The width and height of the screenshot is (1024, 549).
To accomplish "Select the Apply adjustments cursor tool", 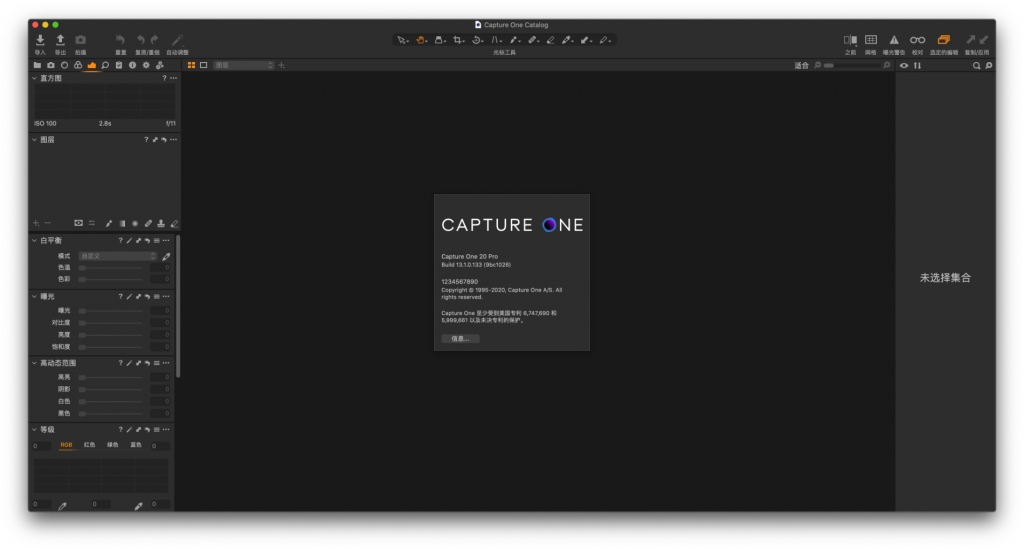I will (586, 40).
